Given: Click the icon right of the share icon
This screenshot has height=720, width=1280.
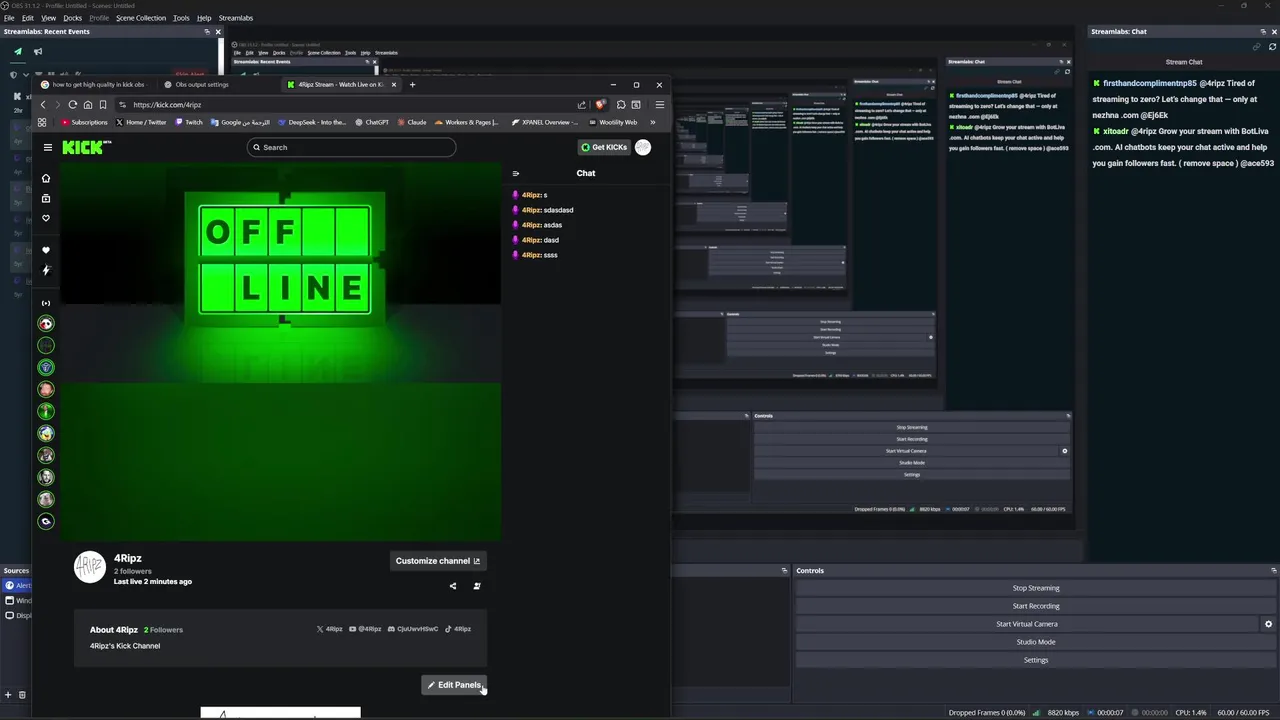Looking at the screenshot, I should point(477,586).
